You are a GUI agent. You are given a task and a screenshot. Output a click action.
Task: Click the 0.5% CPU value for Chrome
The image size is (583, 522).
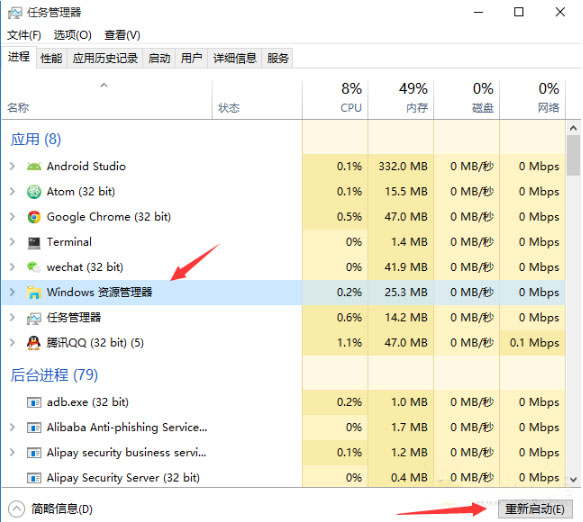coord(349,217)
